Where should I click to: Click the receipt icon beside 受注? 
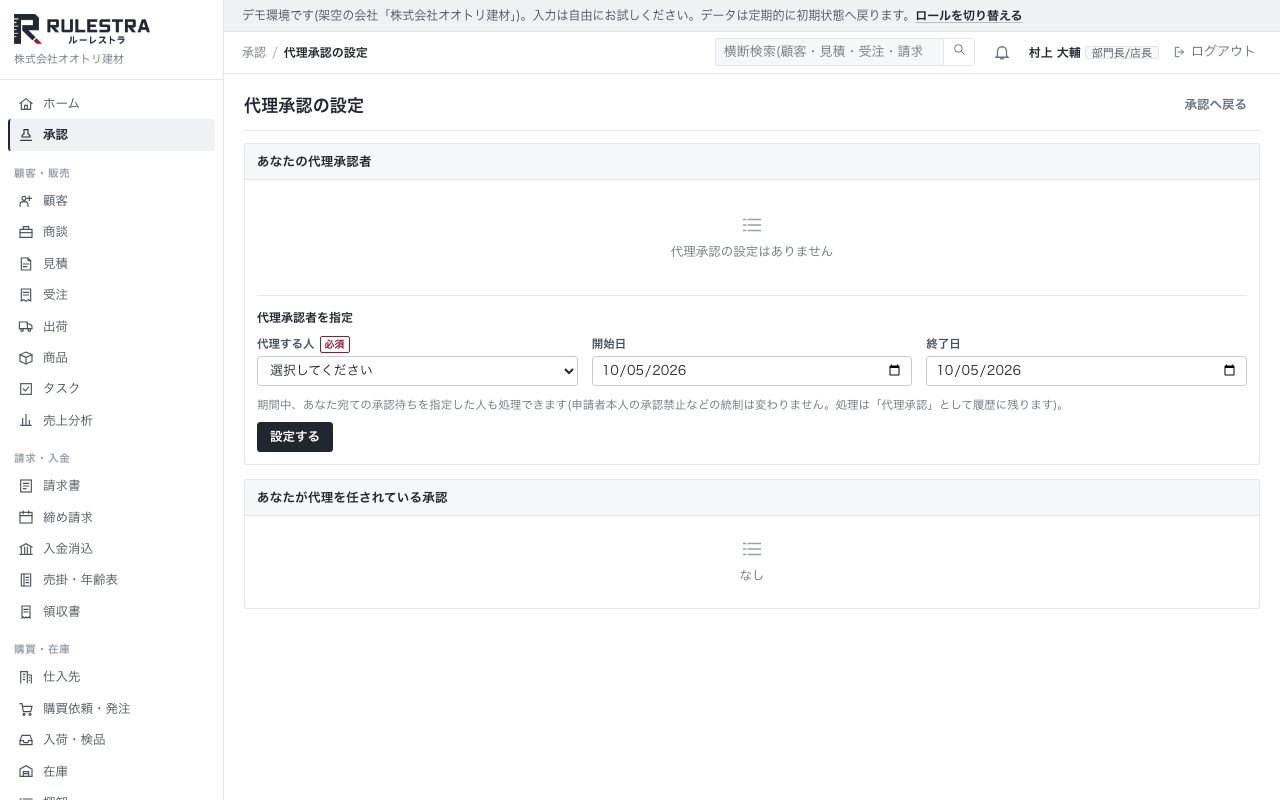[26, 295]
